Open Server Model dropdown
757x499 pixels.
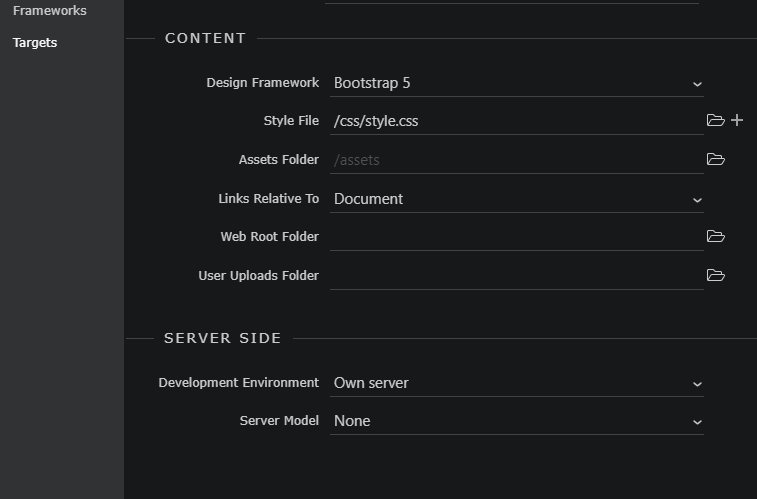[516, 421]
